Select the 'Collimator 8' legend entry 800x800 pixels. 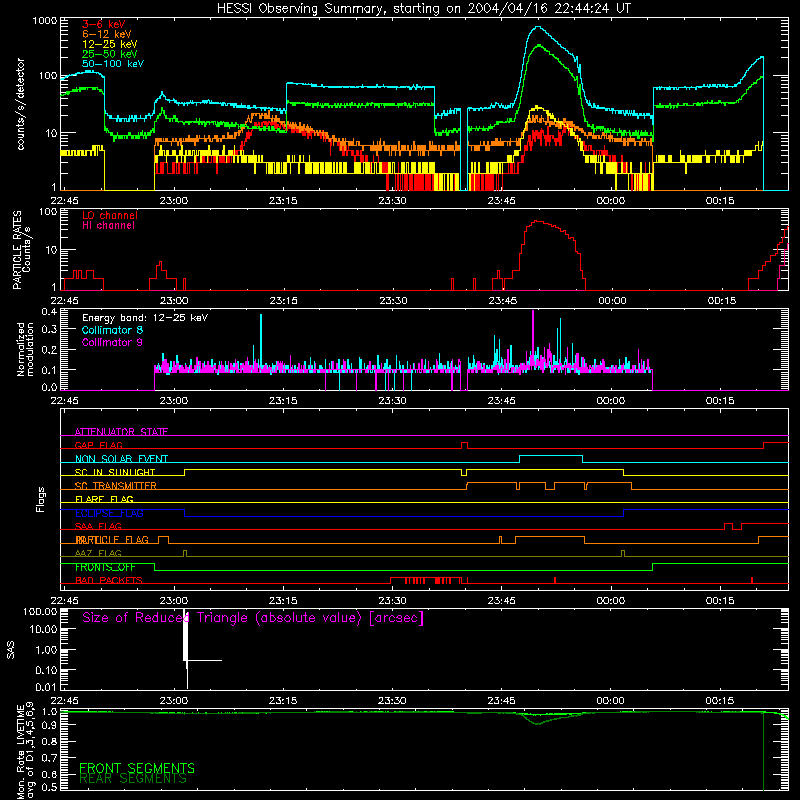[x=112, y=330]
